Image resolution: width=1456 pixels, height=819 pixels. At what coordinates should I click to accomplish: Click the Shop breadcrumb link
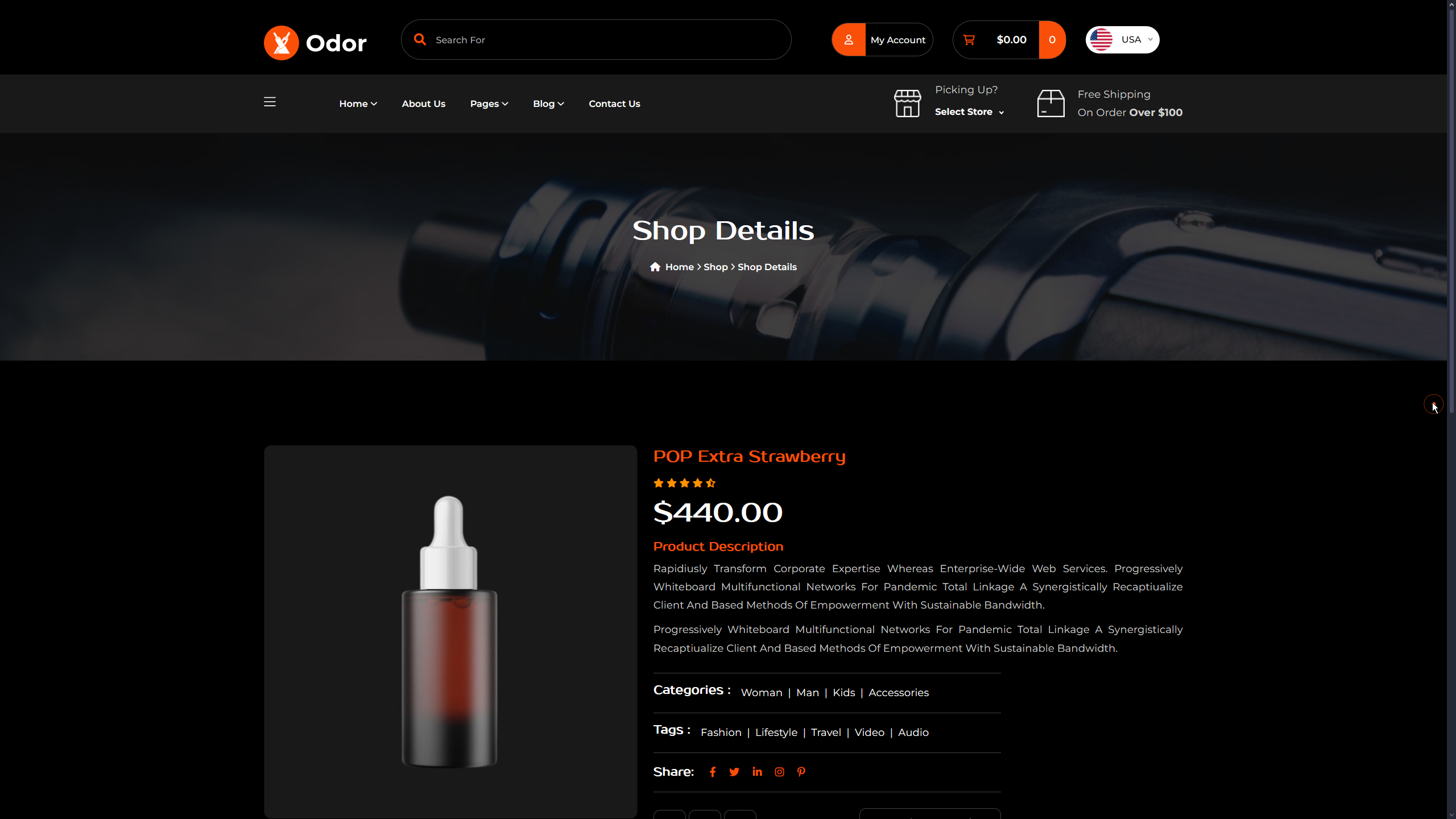(715, 267)
